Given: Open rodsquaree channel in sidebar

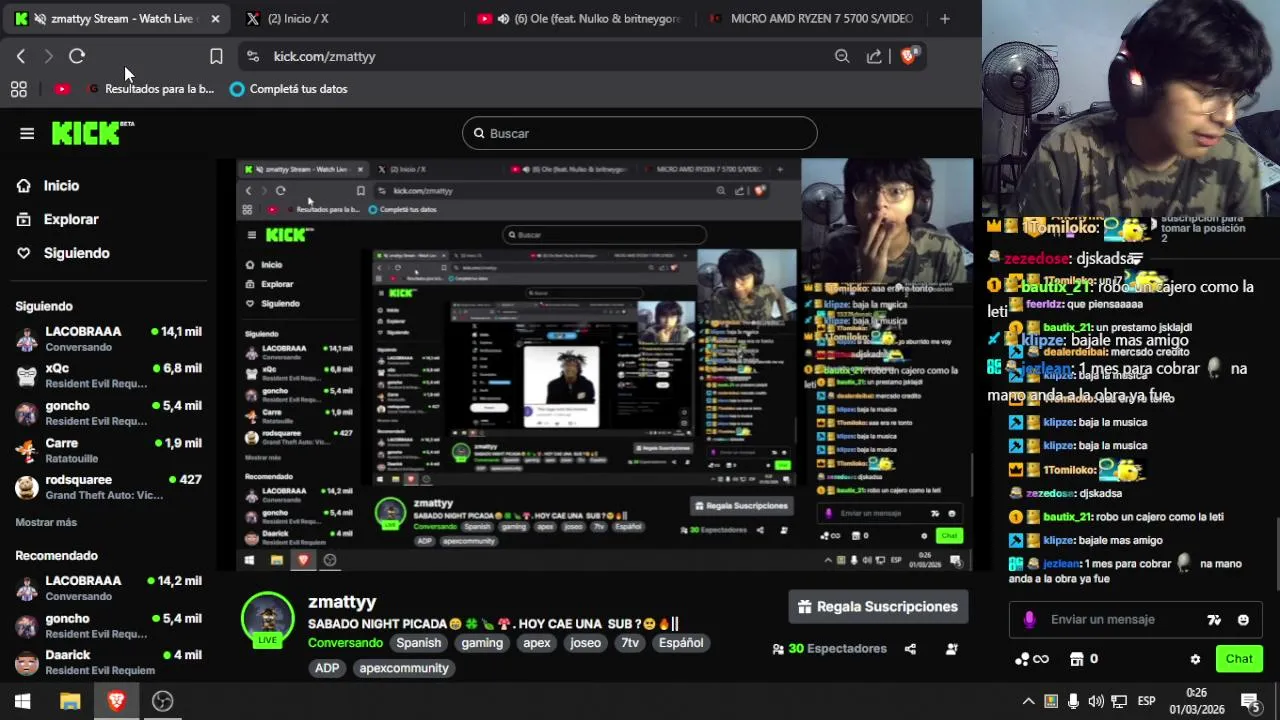Looking at the screenshot, I should [x=108, y=487].
